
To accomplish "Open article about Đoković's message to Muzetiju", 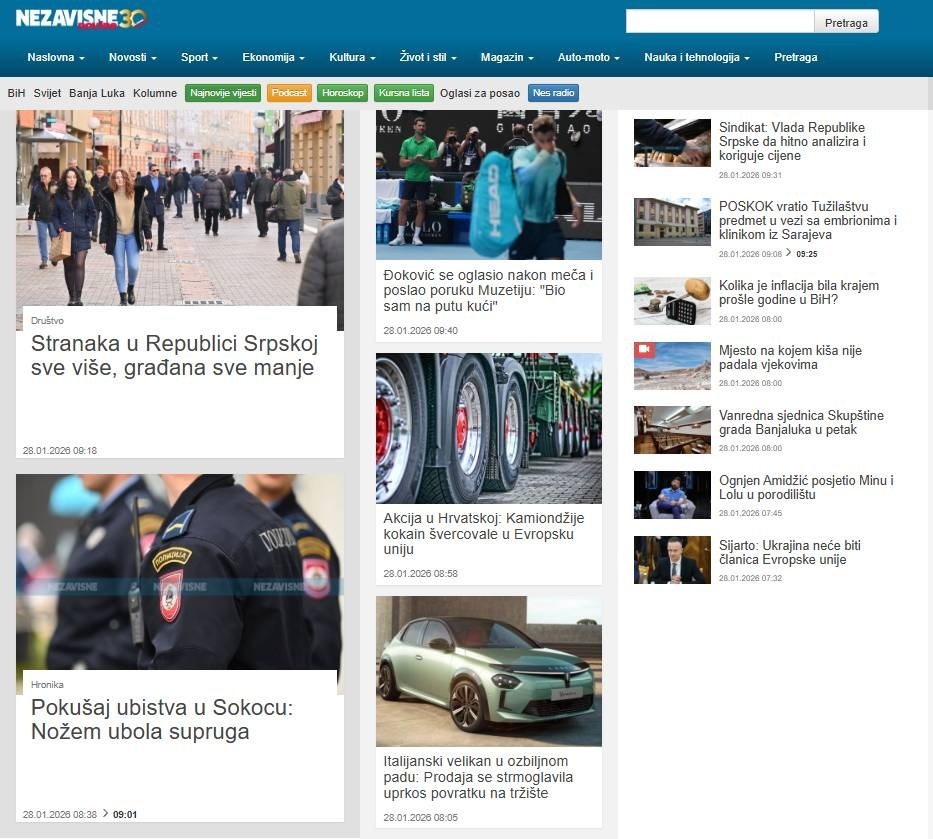I will click(488, 290).
